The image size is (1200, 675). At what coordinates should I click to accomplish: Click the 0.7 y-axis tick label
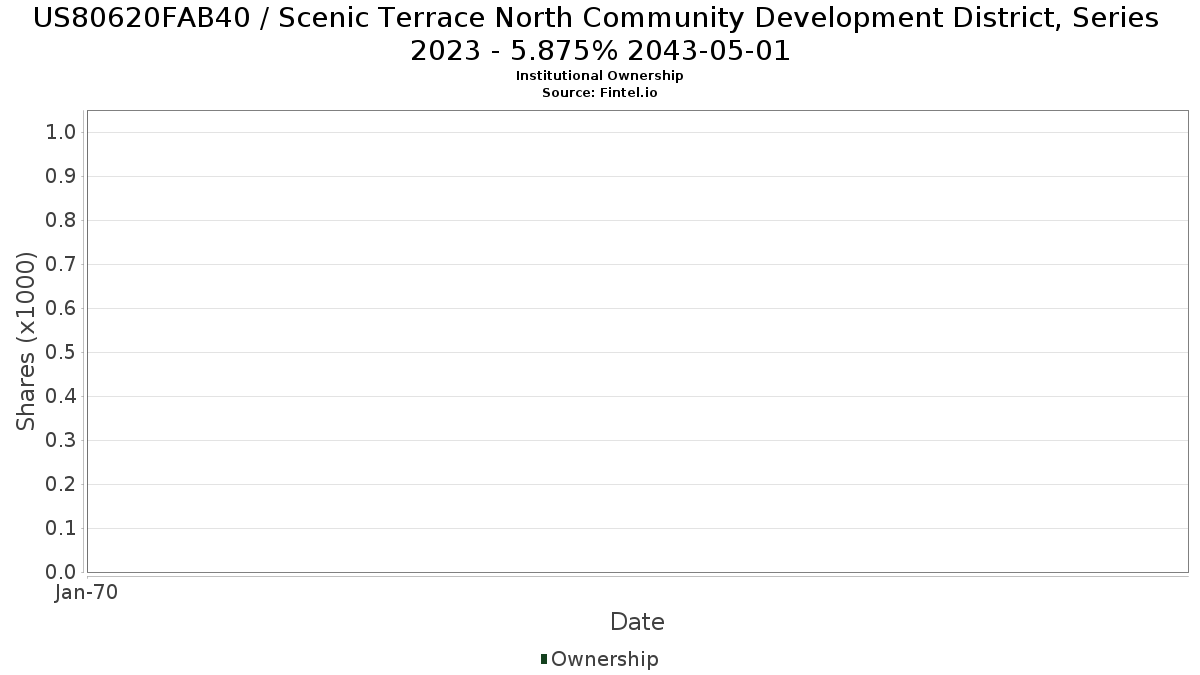tap(61, 265)
